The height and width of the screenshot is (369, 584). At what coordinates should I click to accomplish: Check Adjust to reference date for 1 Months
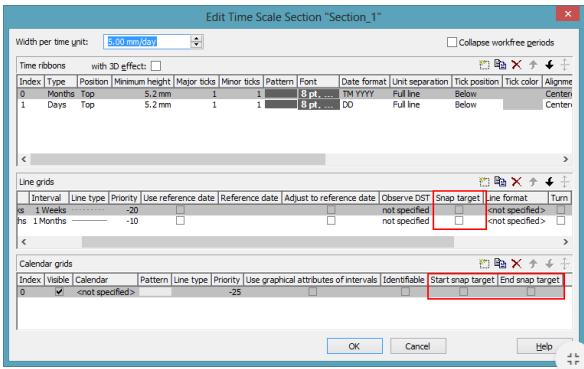click(331, 221)
